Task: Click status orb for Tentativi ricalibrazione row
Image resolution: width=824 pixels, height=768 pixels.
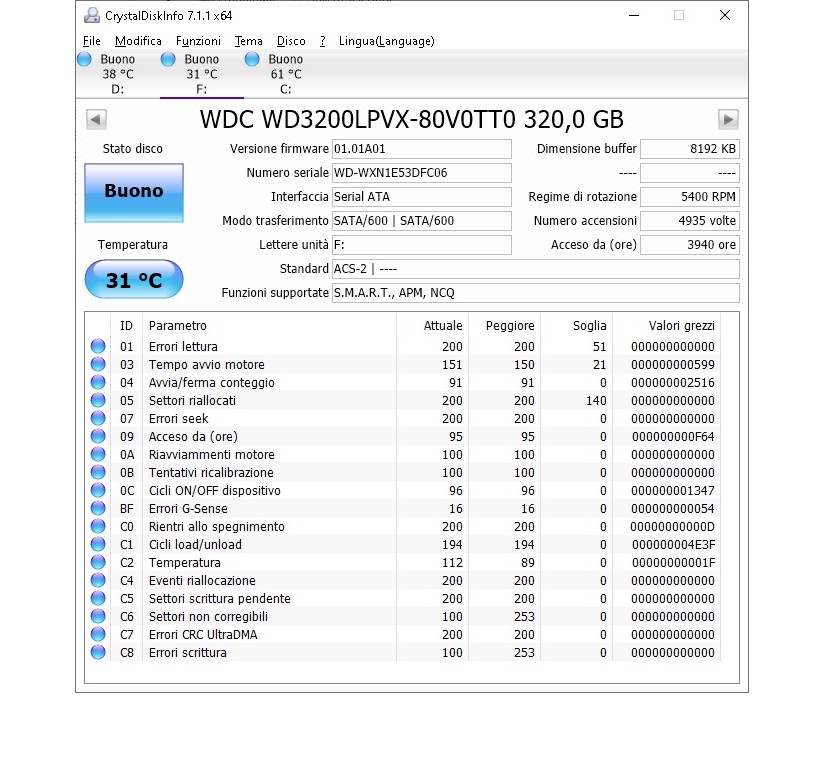Action: [x=98, y=472]
